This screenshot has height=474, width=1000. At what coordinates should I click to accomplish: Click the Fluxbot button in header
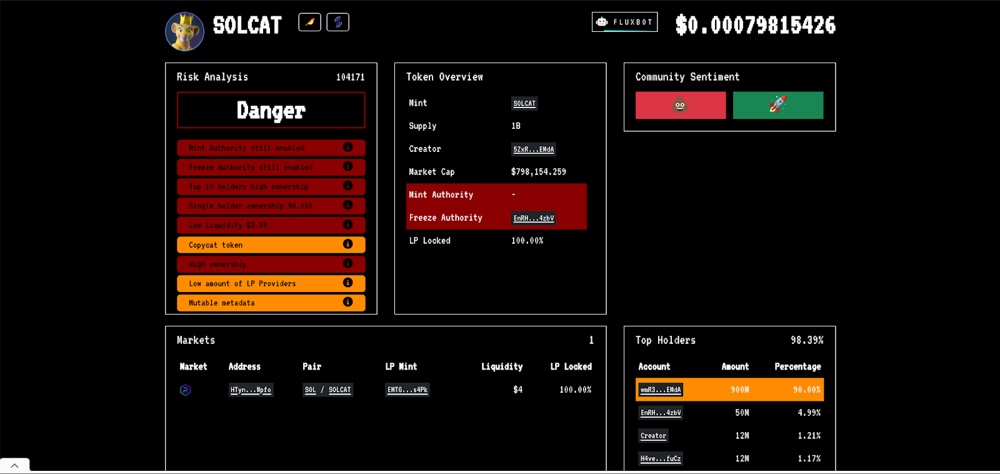(x=625, y=22)
